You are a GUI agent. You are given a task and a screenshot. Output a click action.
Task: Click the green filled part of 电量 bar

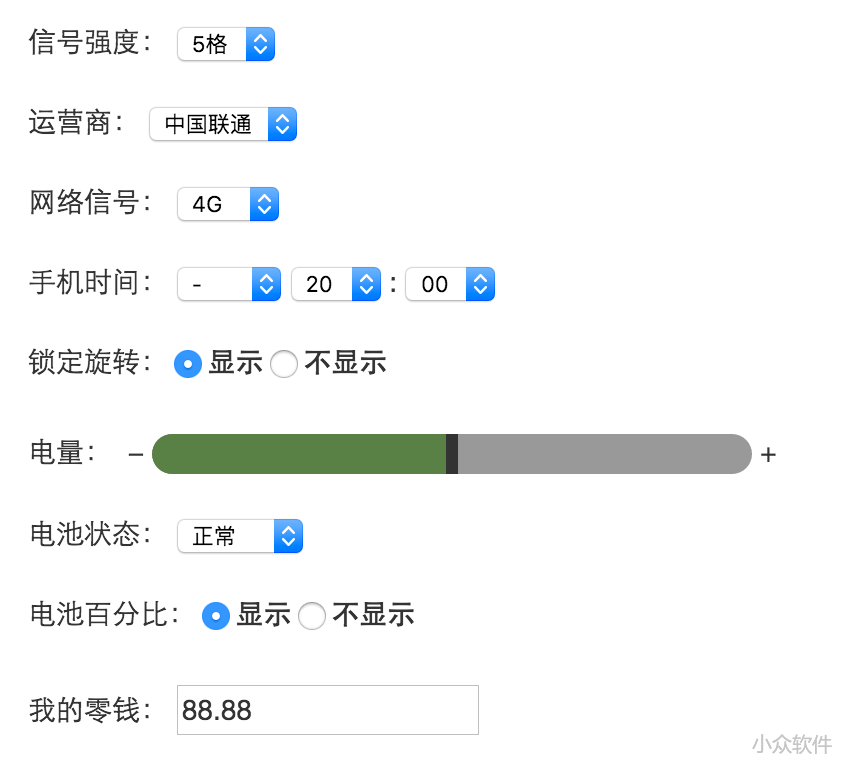click(x=300, y=454)
